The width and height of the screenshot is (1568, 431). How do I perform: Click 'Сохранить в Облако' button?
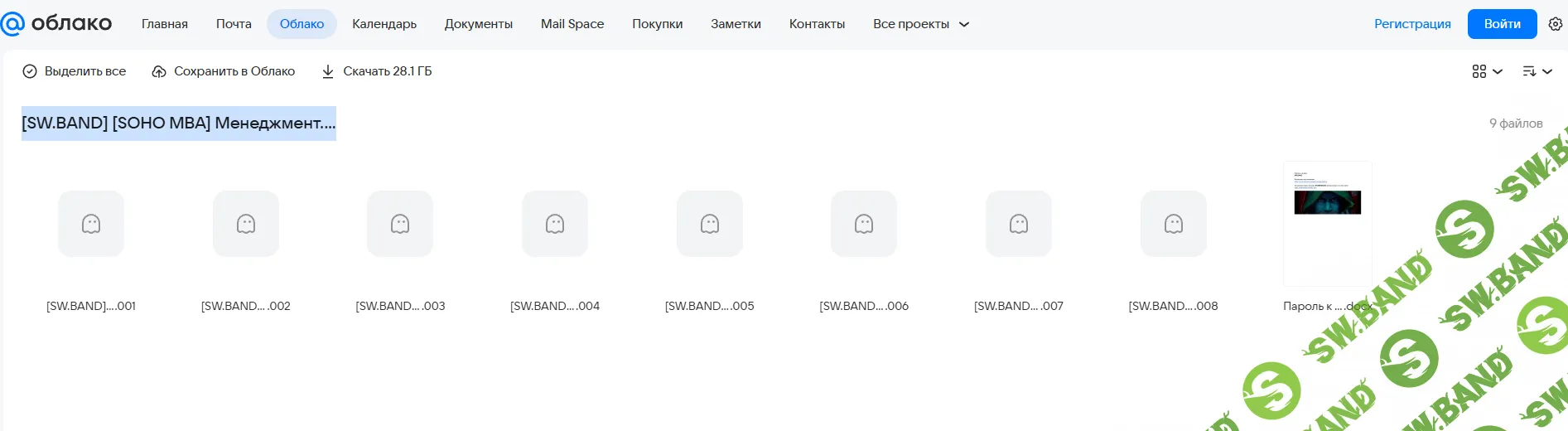[224, 71]
